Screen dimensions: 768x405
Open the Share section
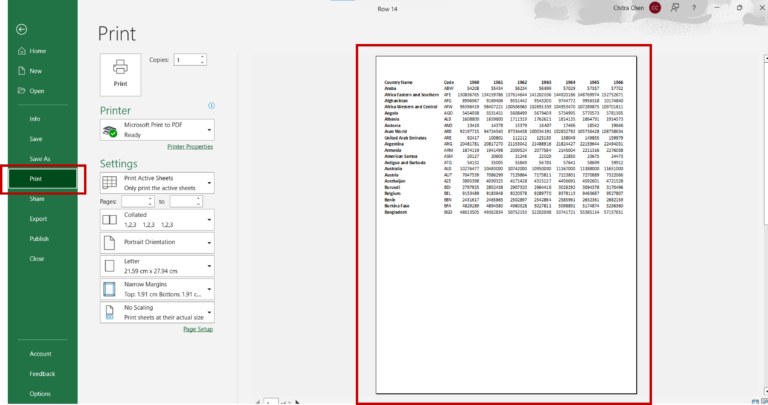click(37, 199)
